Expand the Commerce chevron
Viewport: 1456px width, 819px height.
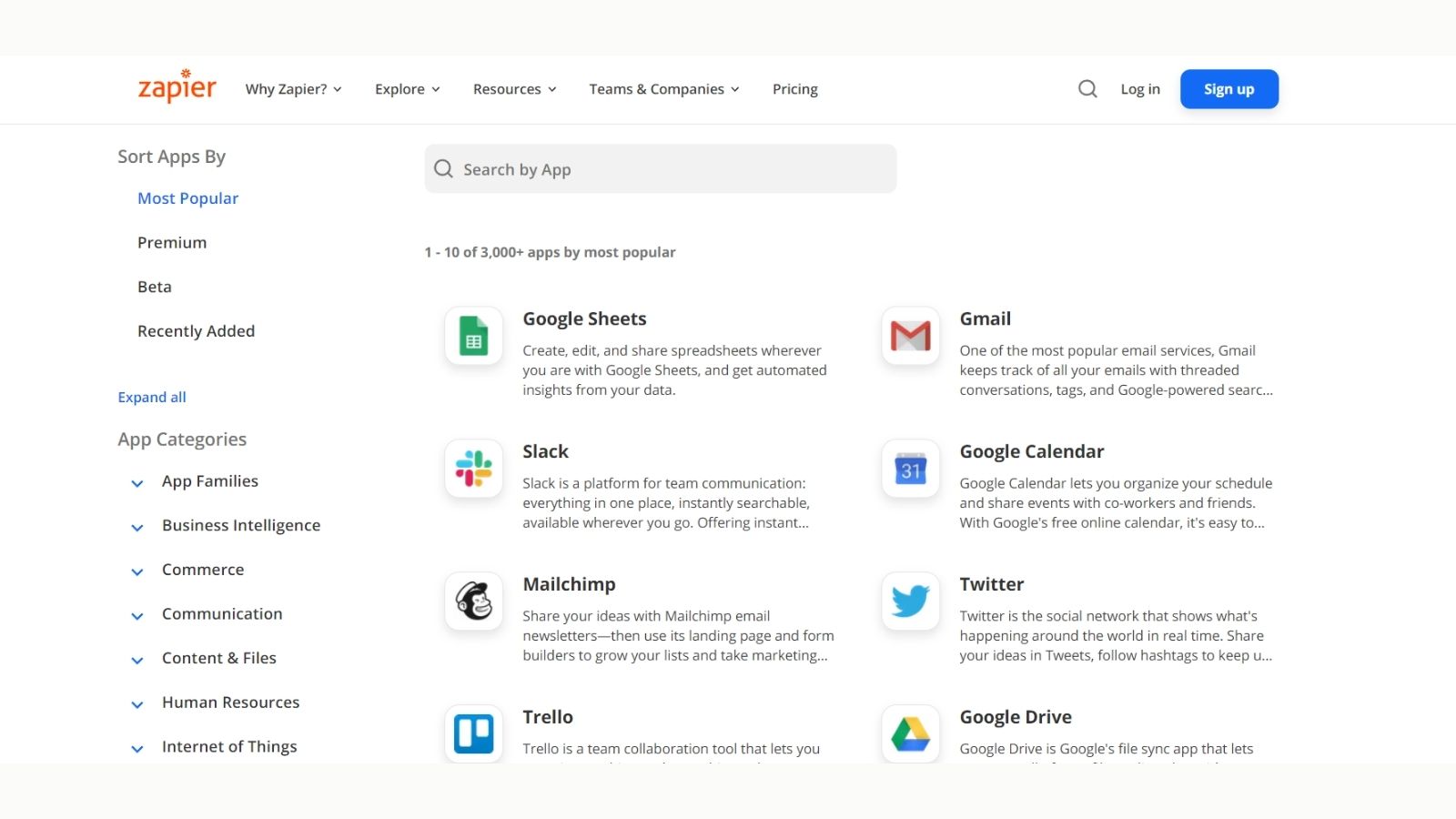(x=137, y=572)
